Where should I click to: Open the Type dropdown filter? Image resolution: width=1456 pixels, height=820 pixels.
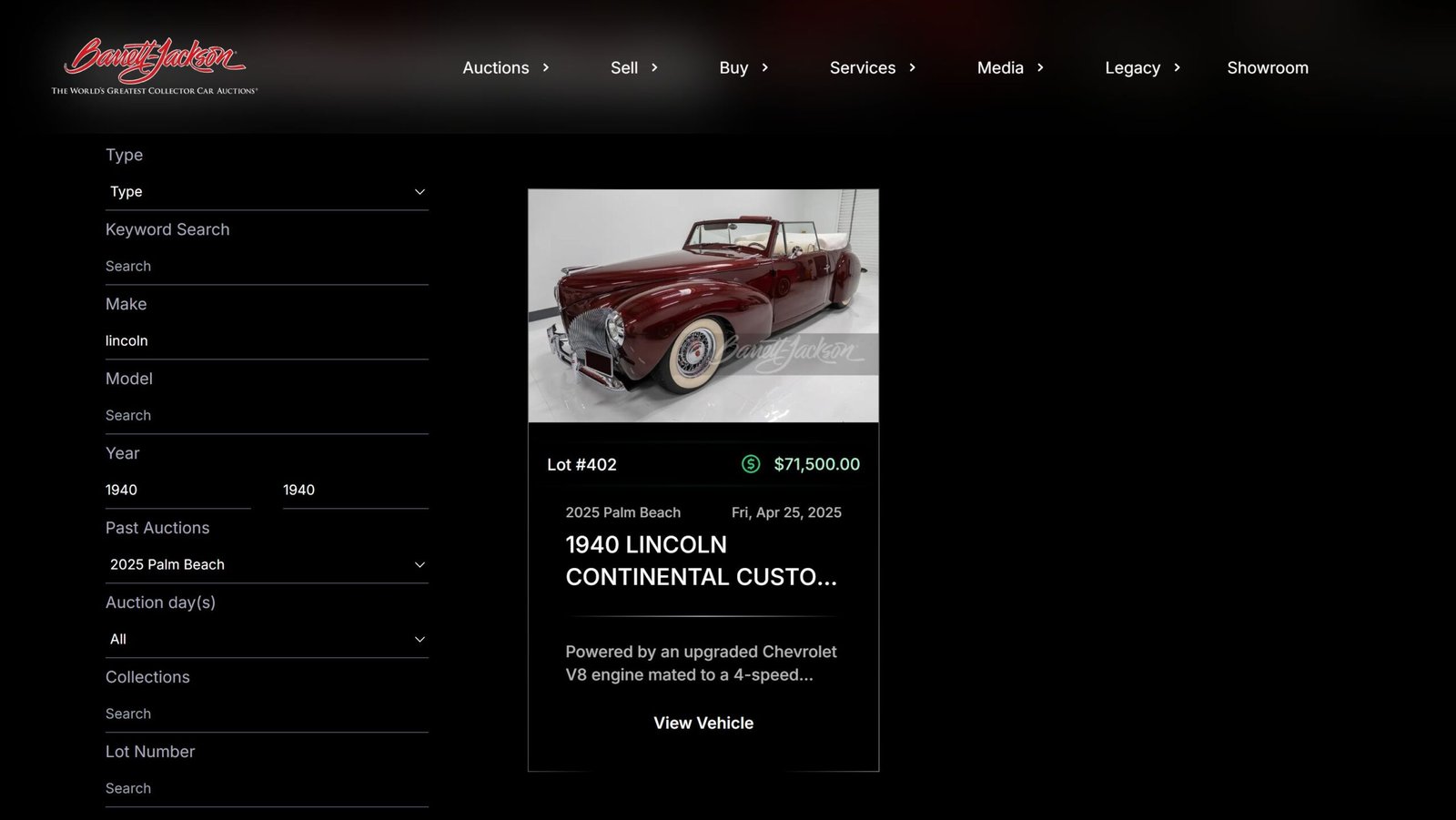click(x=267, y=192)
